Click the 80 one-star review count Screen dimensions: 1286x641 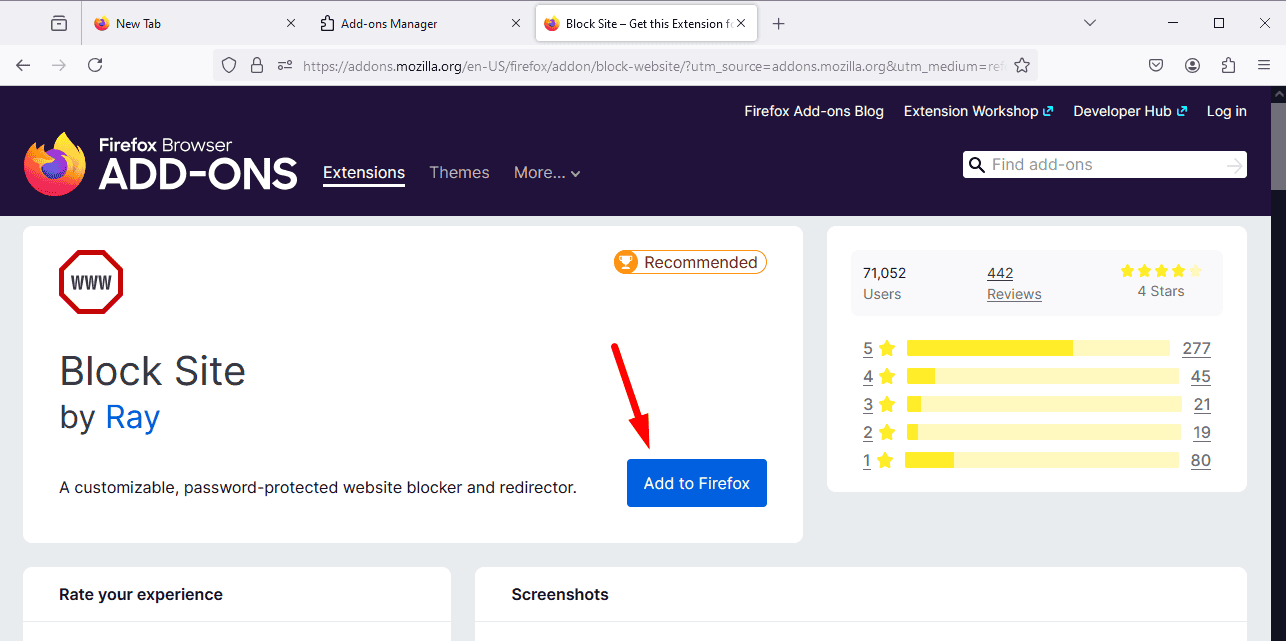(1200, 460)
